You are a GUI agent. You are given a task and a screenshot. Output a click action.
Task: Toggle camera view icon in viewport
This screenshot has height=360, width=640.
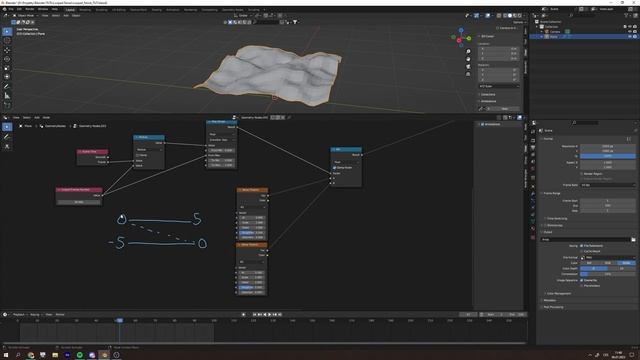click(x=468, y=67)
